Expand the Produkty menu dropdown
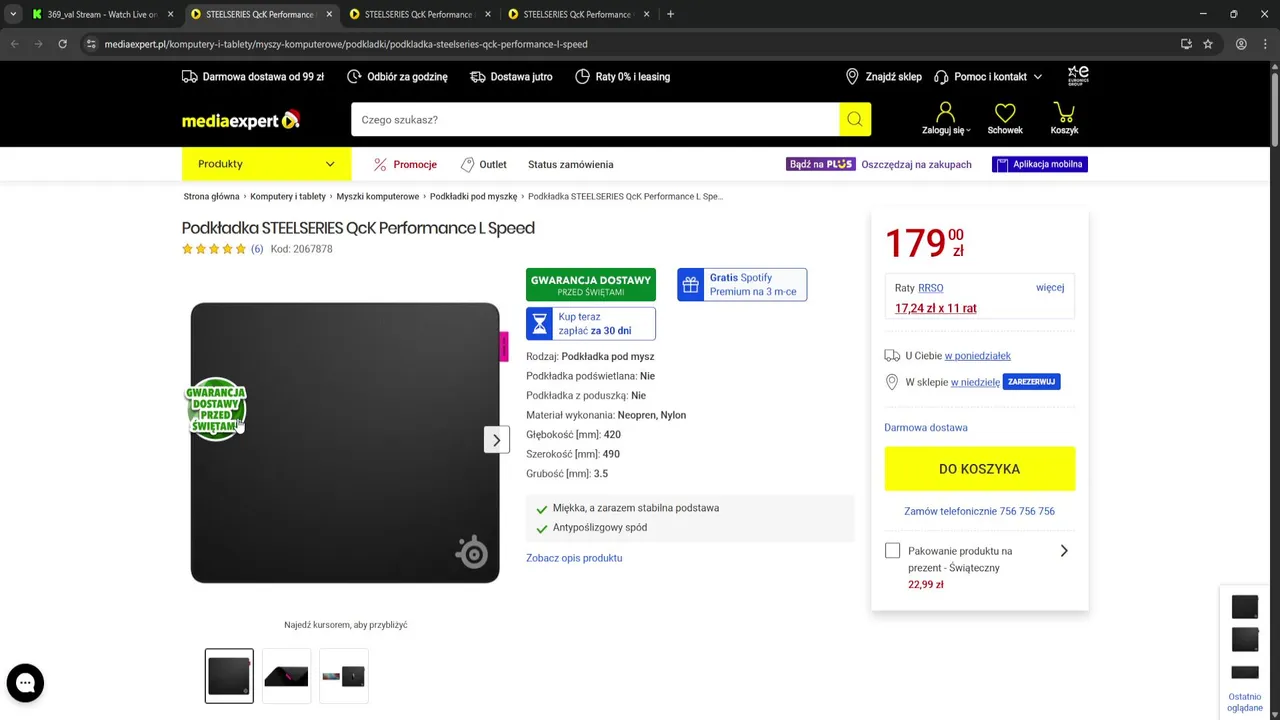 pos(266,164)
